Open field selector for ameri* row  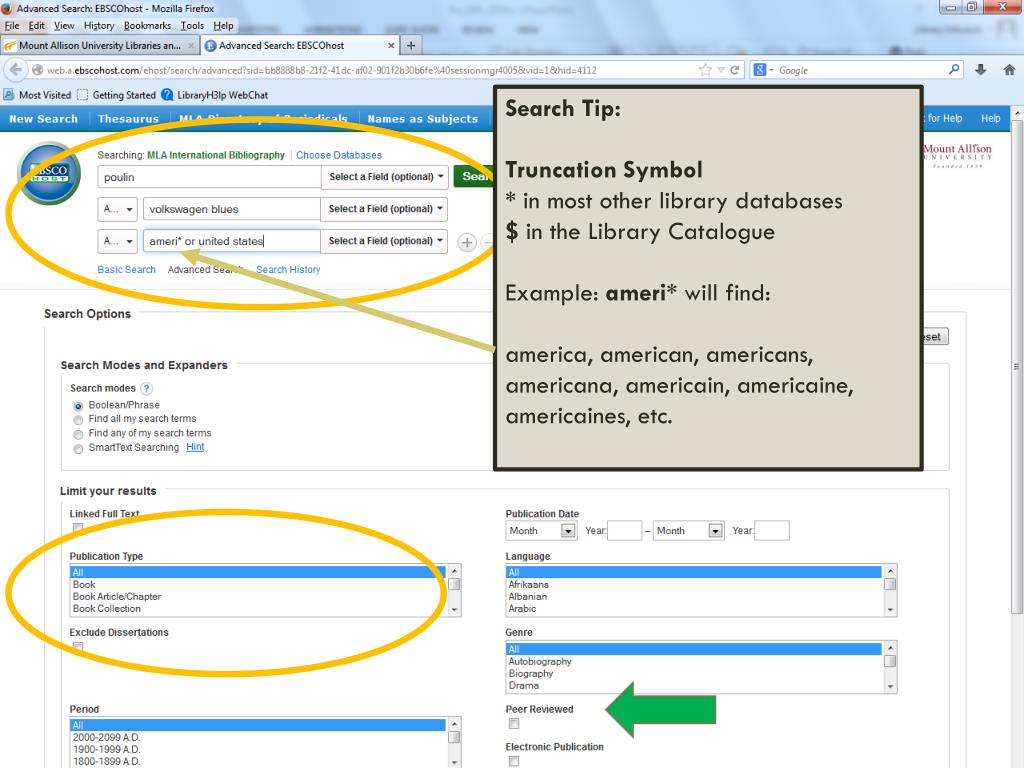(x=384, y=241)
